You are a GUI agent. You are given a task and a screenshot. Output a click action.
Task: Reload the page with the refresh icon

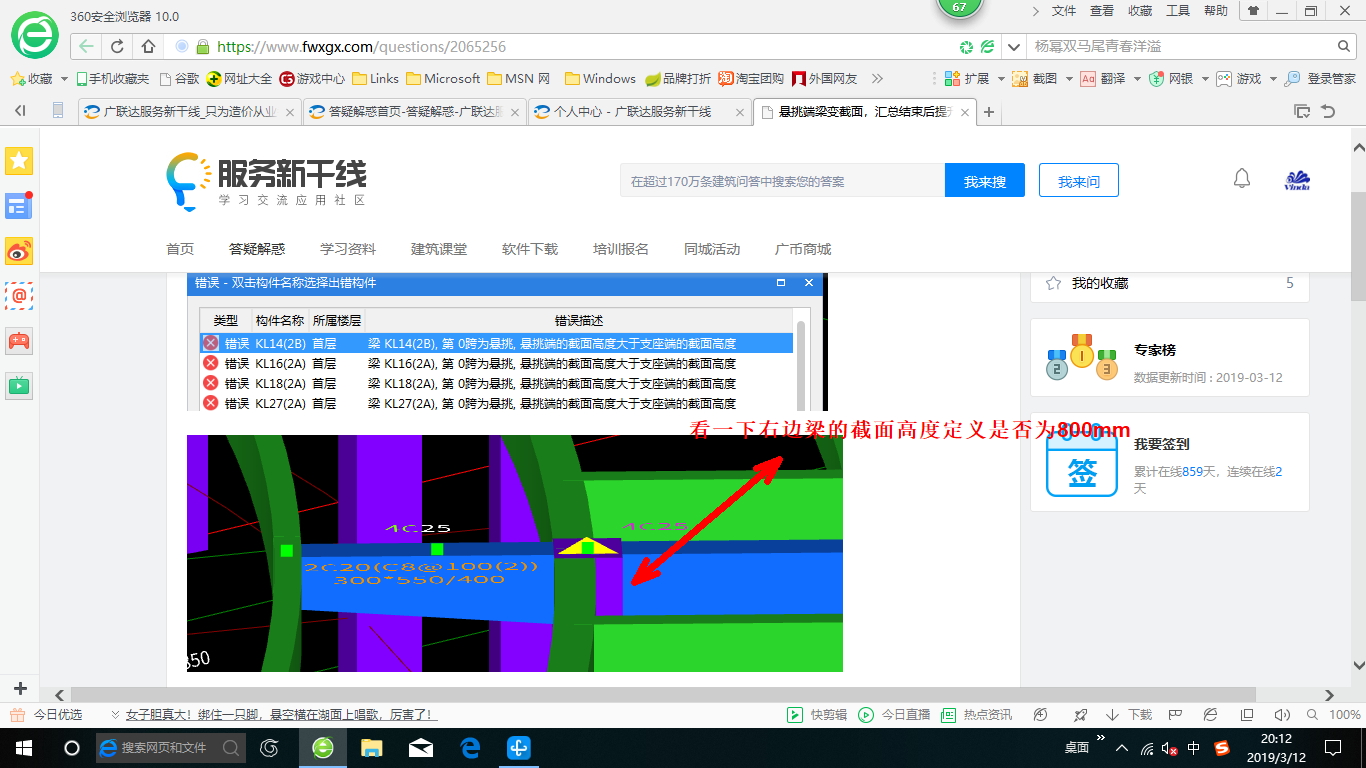pos(117,46)
